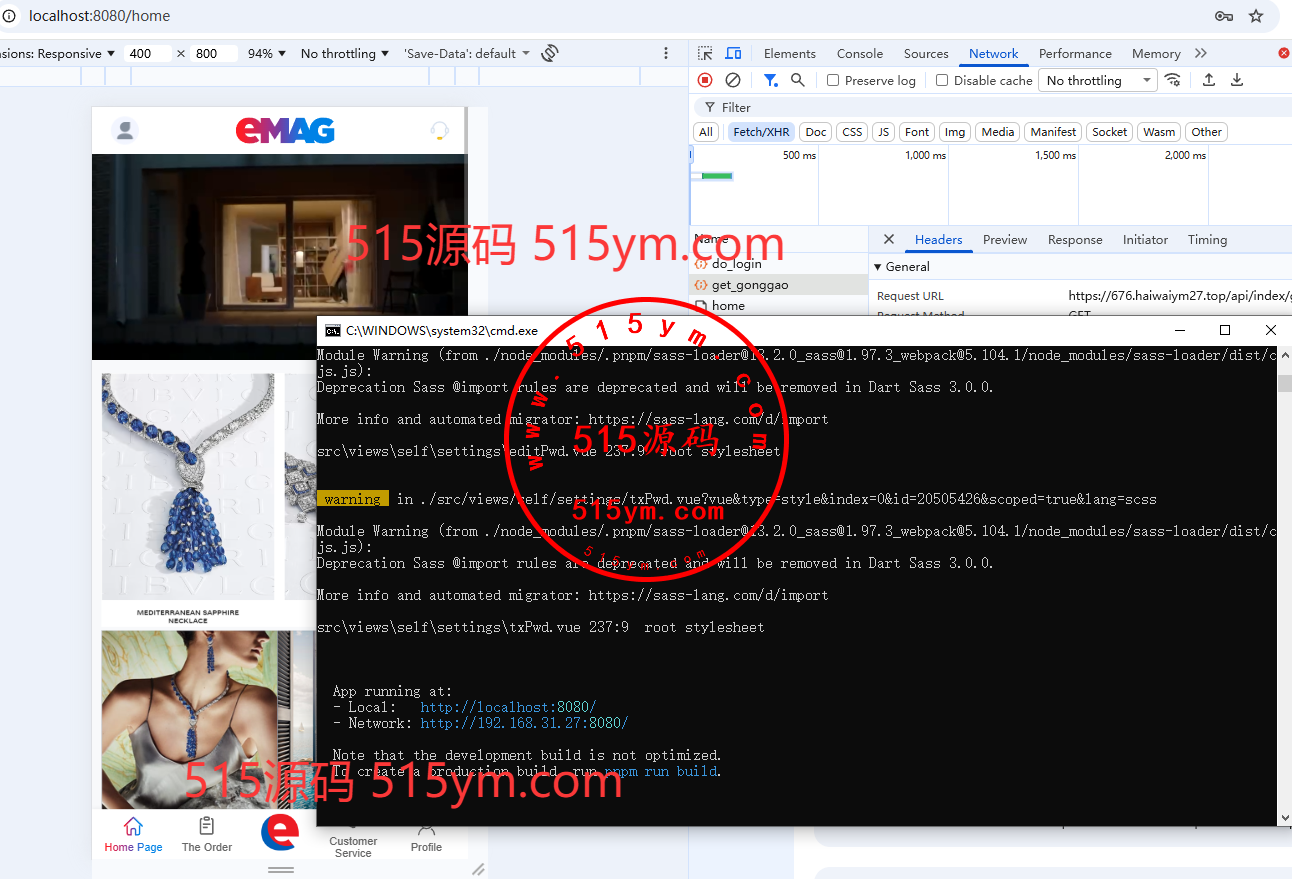Select the Fetch/XHR filter toggle
This screenshot has width=1292, height=879.
761,132
